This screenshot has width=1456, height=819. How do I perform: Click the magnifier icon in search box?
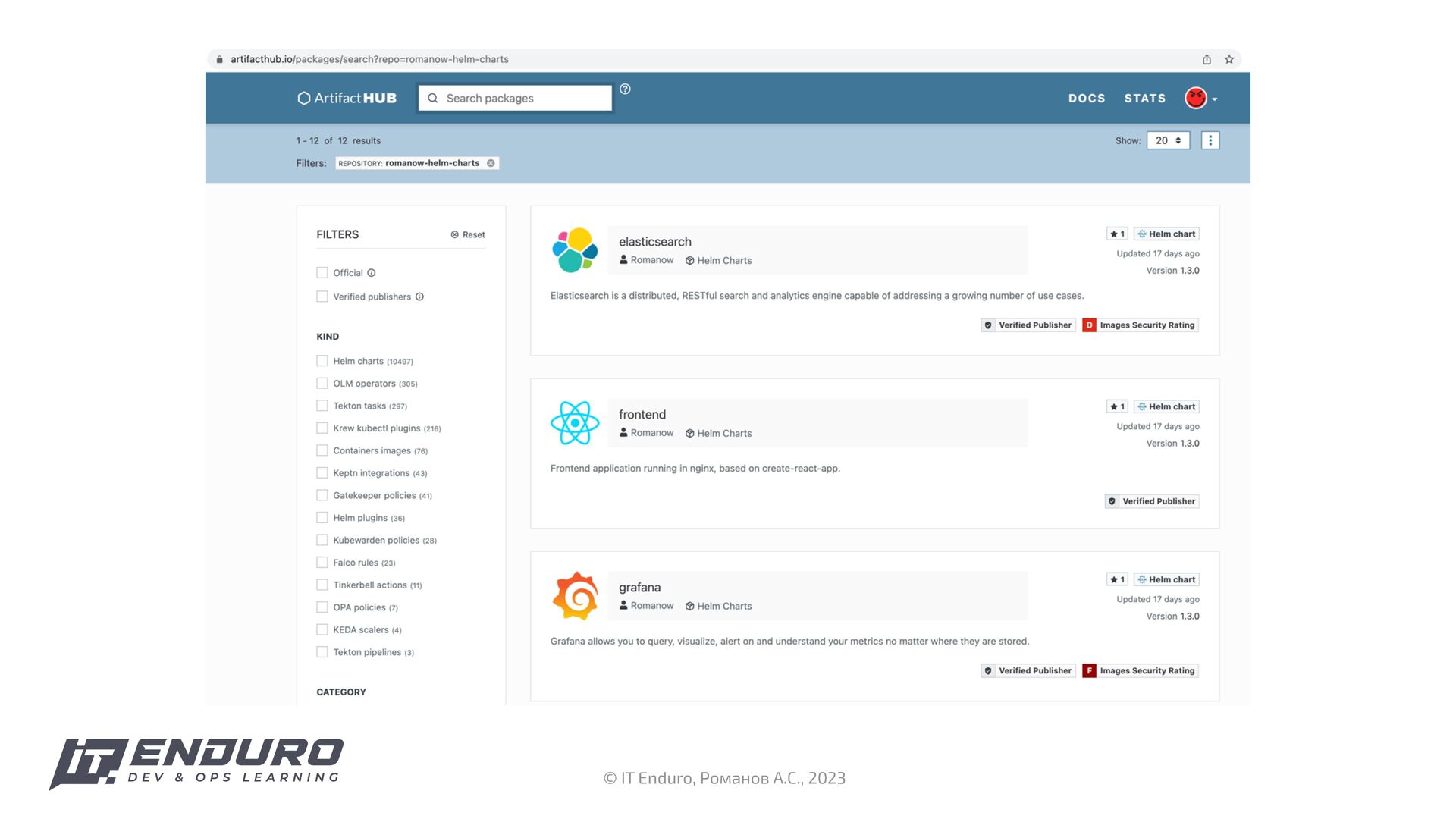(433, 98)
